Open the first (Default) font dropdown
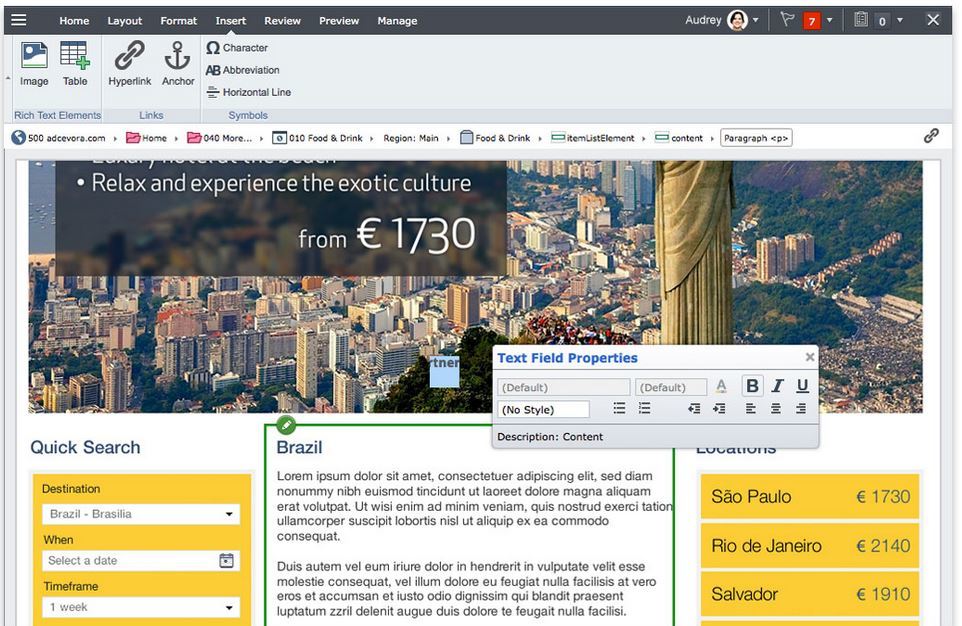 pyautogui.click(x=564, y=387)
